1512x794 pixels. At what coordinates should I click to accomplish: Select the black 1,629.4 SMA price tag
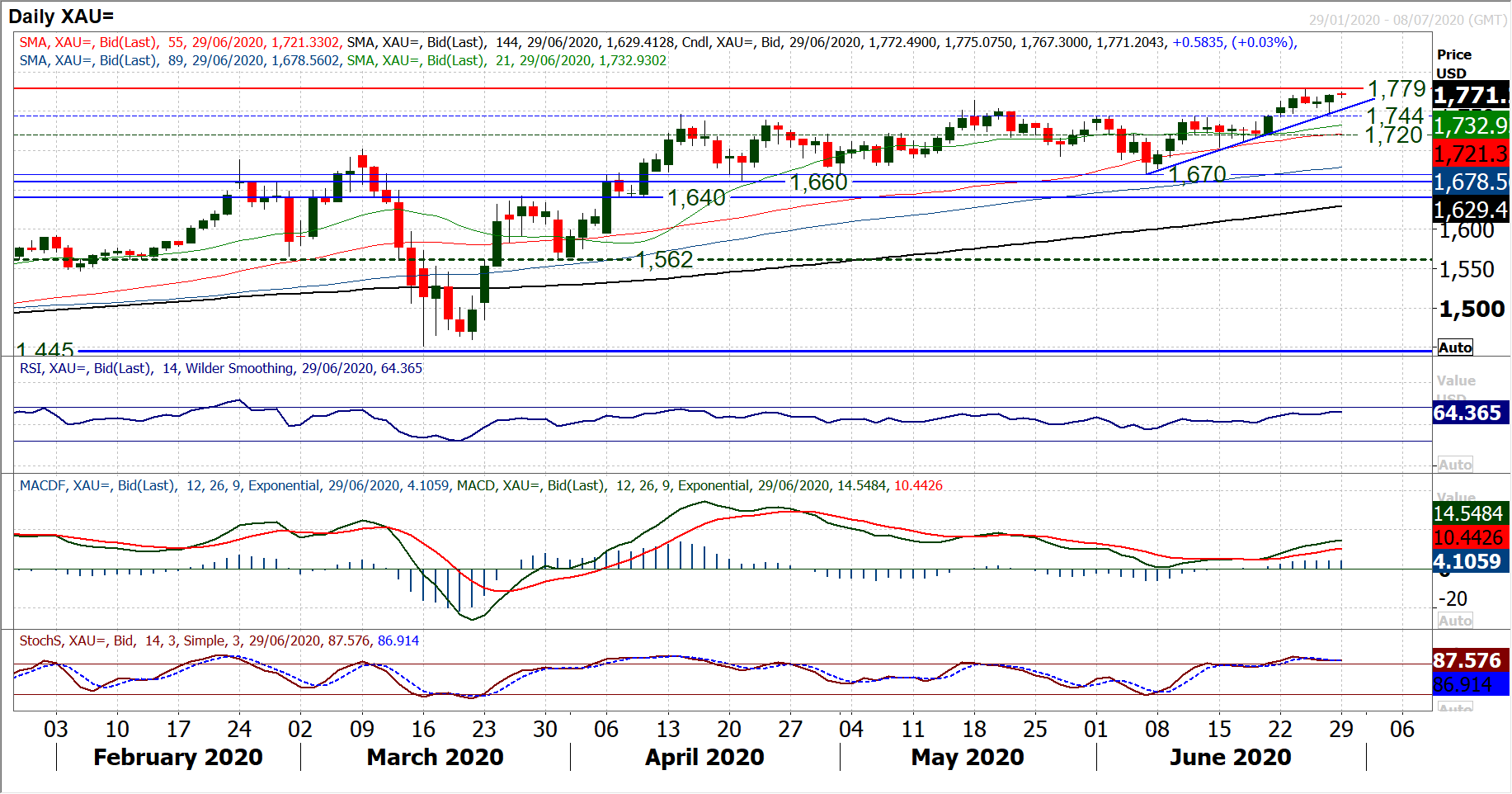pos(1470,210)
